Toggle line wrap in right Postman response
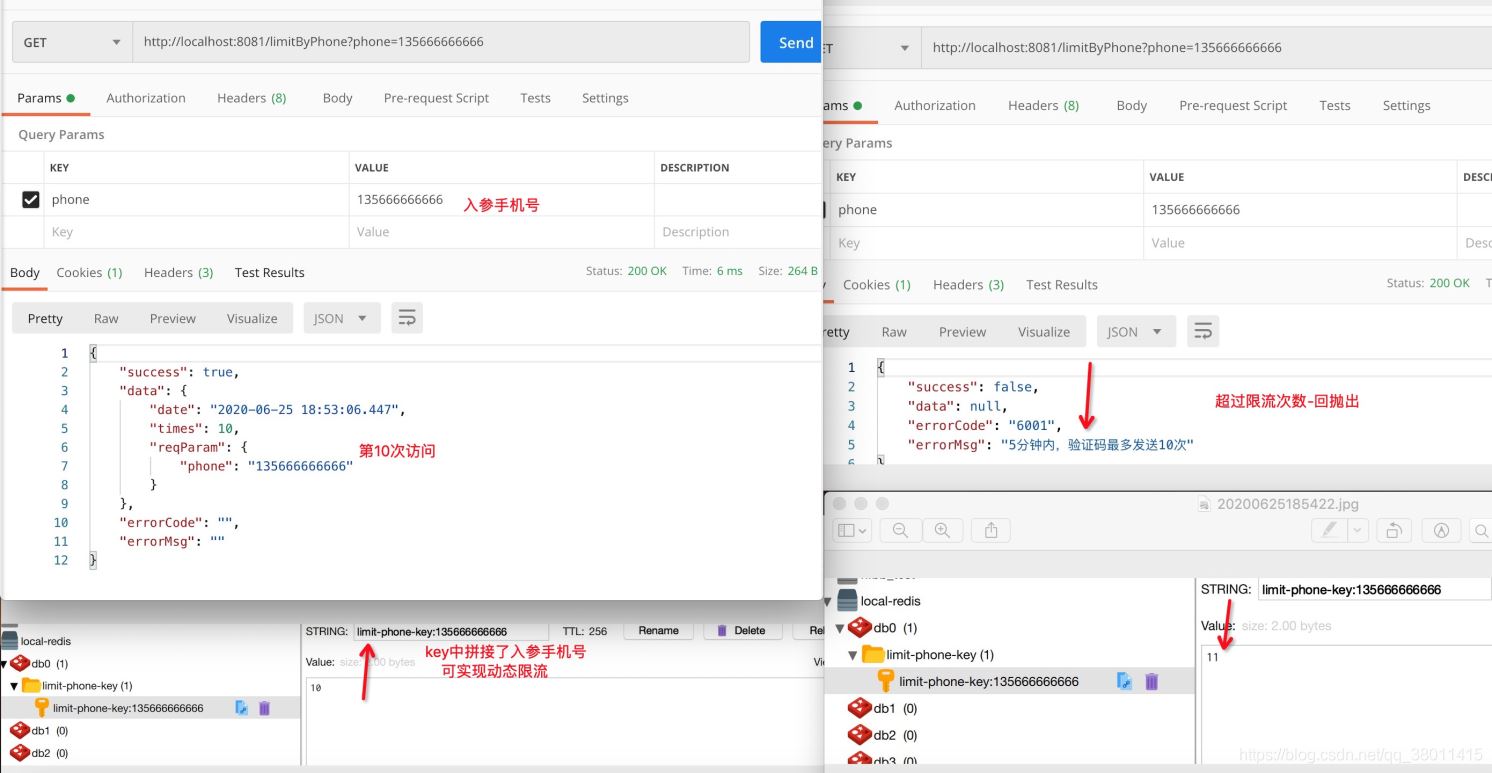The width and height of the screenshot is (1492, 773). pyautogui.click(x=1203, y=331)
